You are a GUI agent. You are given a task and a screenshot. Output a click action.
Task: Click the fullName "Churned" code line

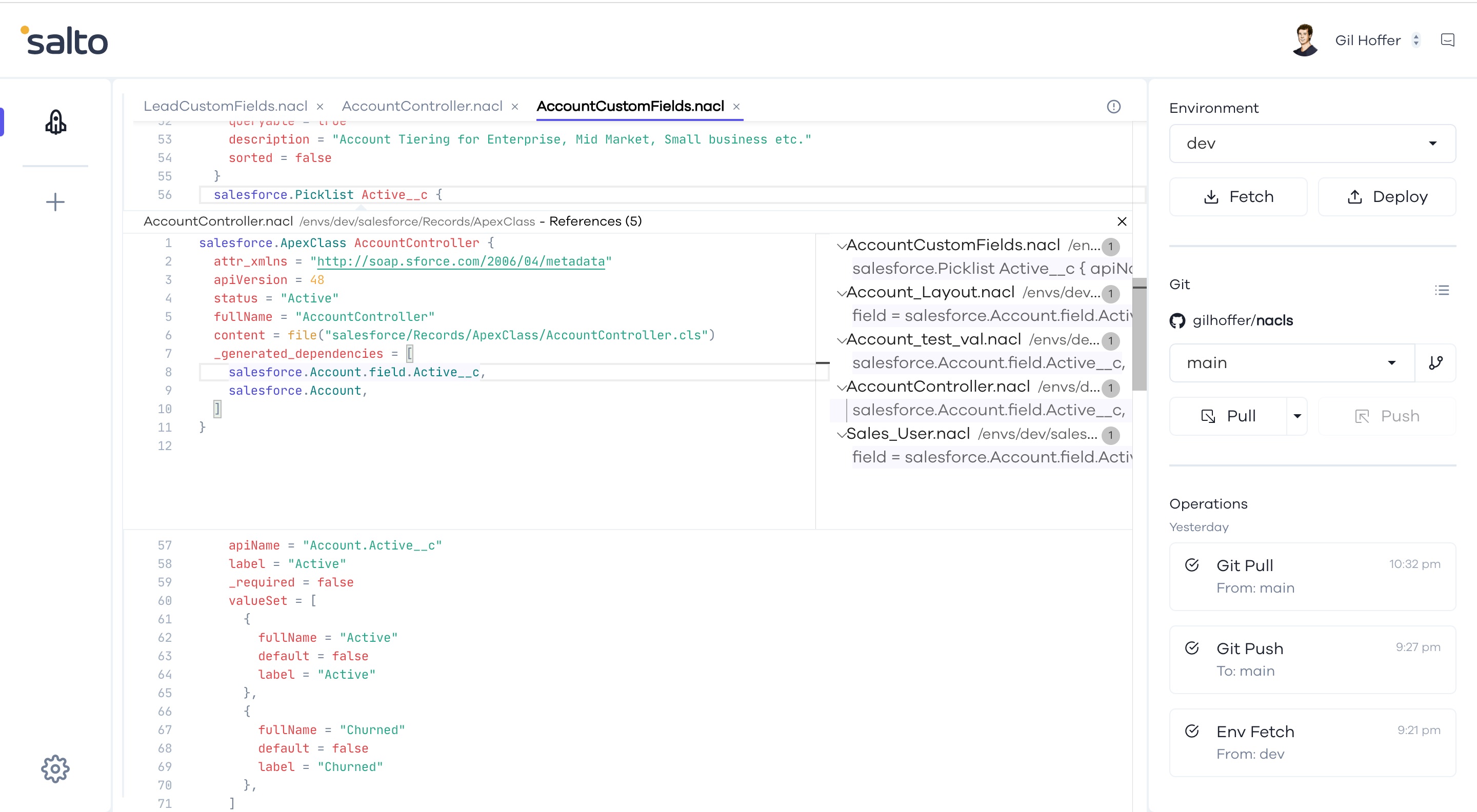(331, 730)
